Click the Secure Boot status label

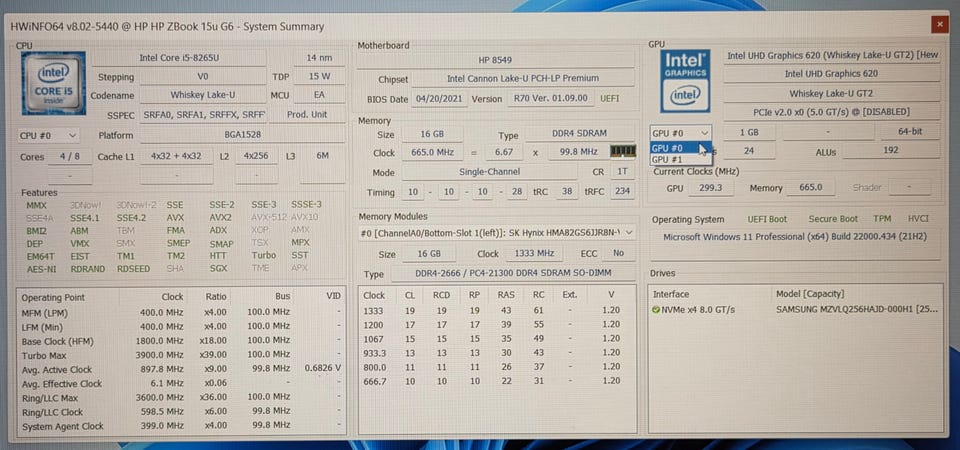(x=833, y=219)
